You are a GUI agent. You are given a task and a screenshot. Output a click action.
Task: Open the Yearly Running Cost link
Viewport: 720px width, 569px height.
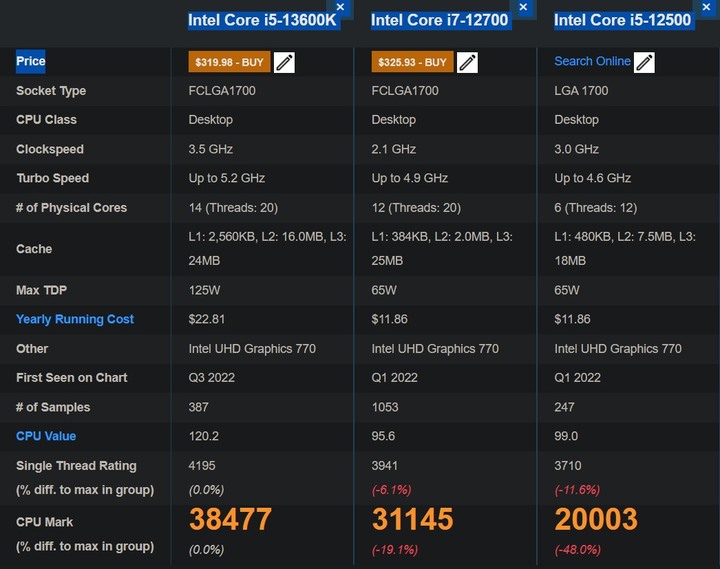point(75,319)
